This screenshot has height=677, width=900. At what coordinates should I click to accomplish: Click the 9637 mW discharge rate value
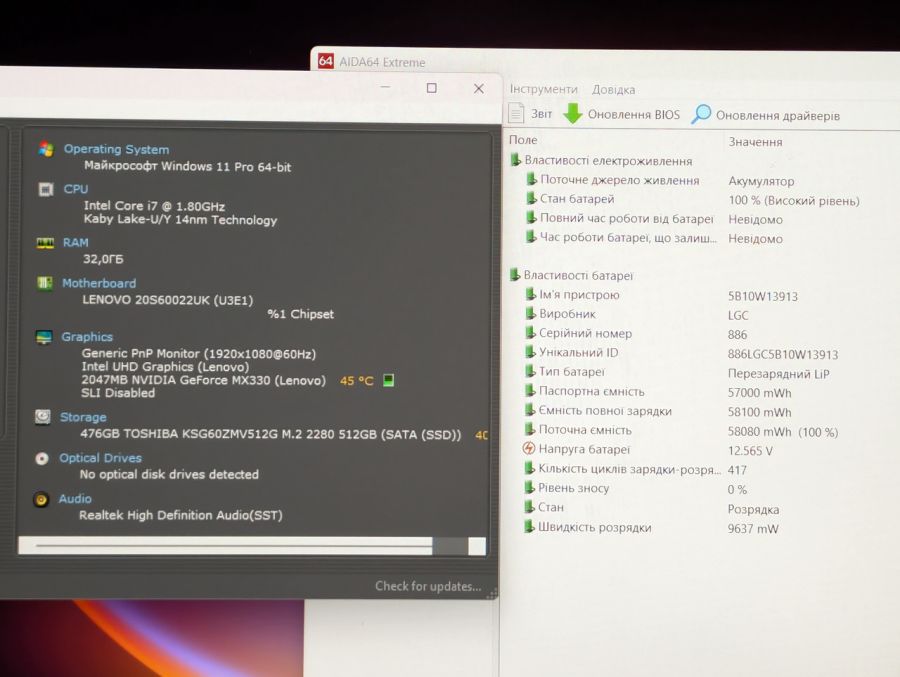point(753,529)
